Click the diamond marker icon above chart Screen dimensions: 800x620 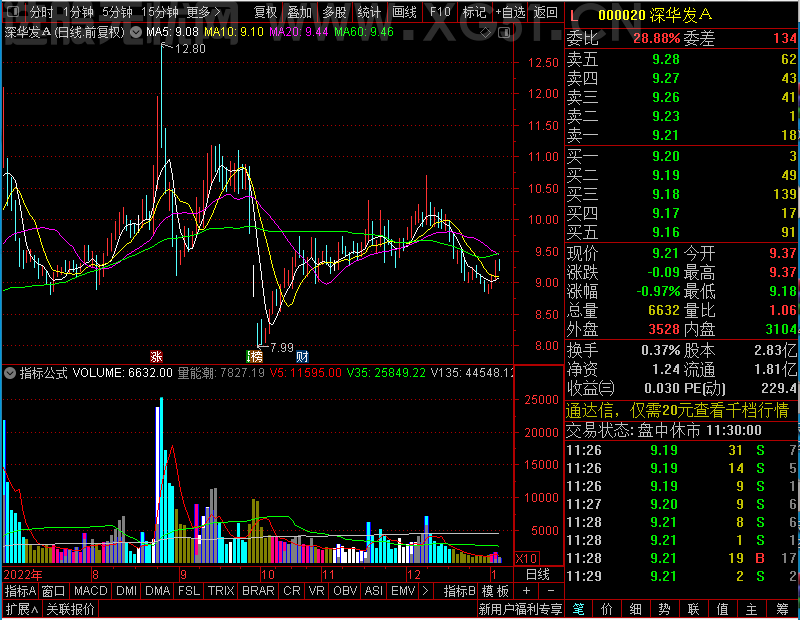coord(486,33)
